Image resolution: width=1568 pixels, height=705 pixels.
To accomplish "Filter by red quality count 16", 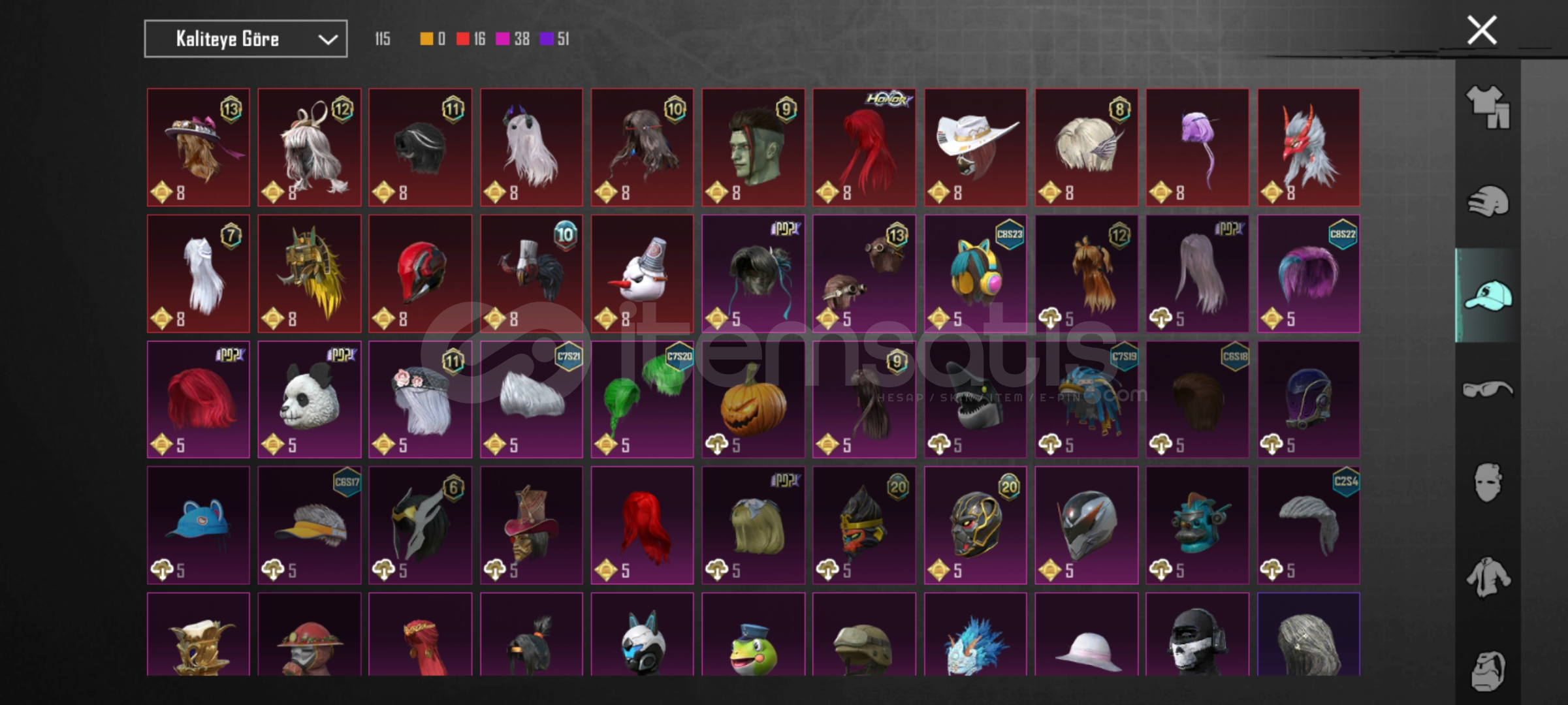I will pyautogui.click(x=471, y=39).
